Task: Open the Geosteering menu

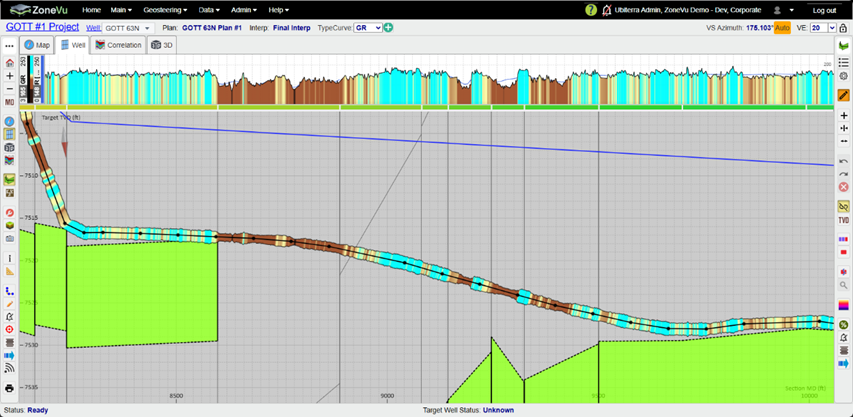Action: click(x=165, y=10)
